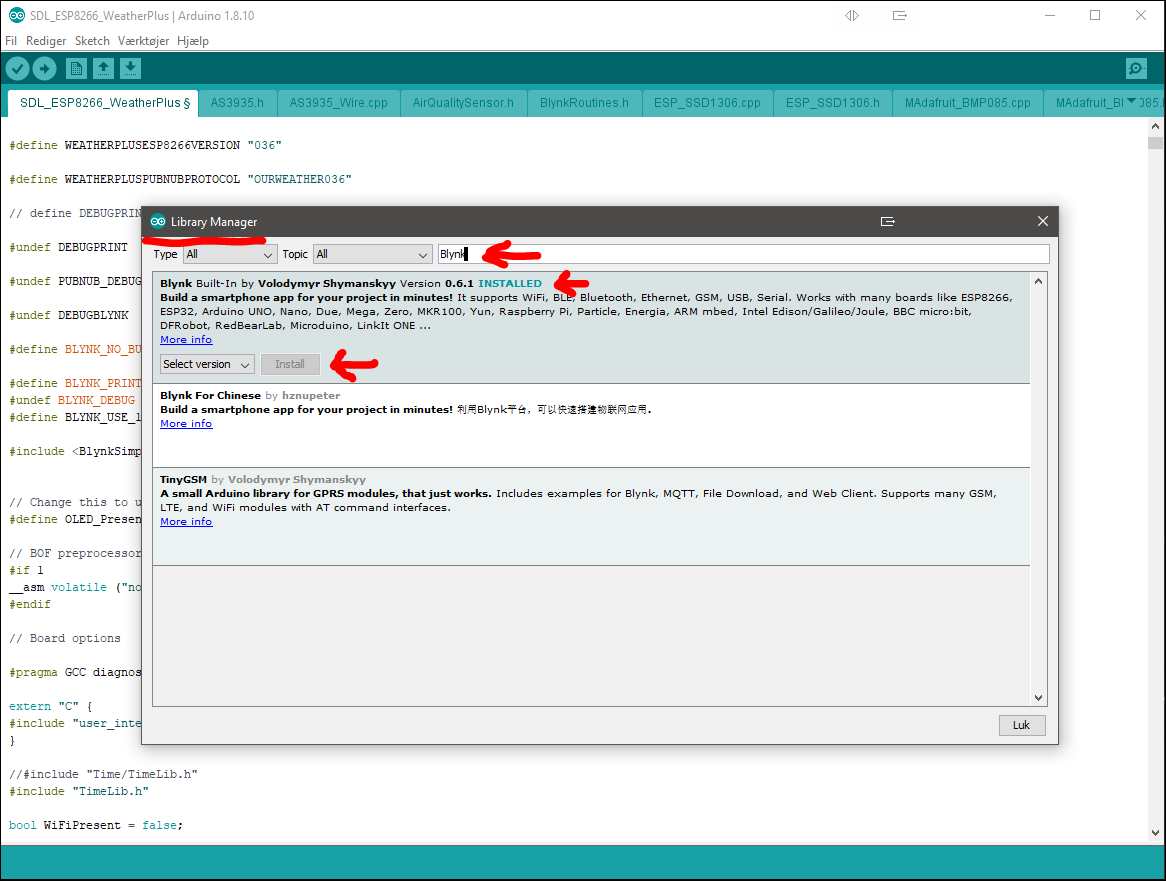The width and height of the screenshot is (1166, 881).
Task: Click the Library Manager title text
Action: tap(214, 222)
